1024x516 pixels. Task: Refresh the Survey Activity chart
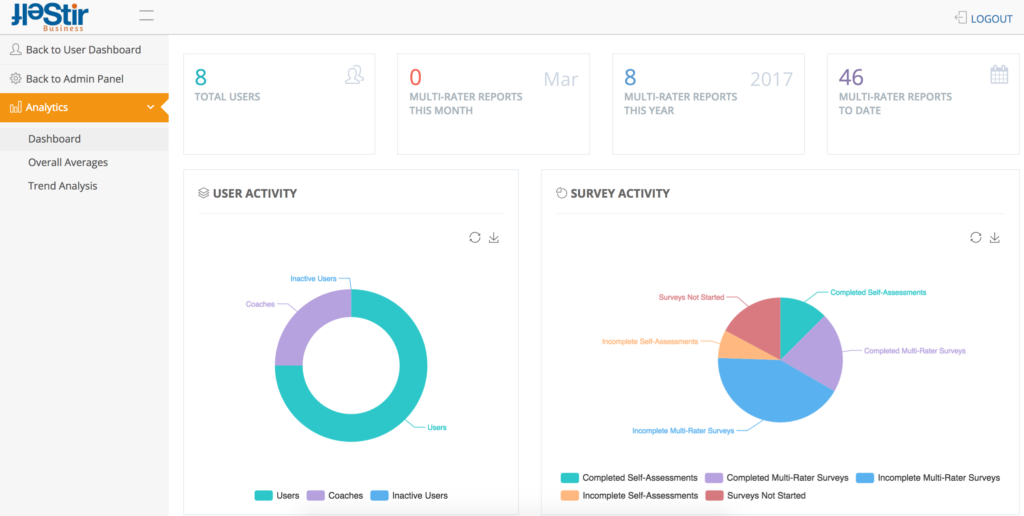[x=976, y=237]
